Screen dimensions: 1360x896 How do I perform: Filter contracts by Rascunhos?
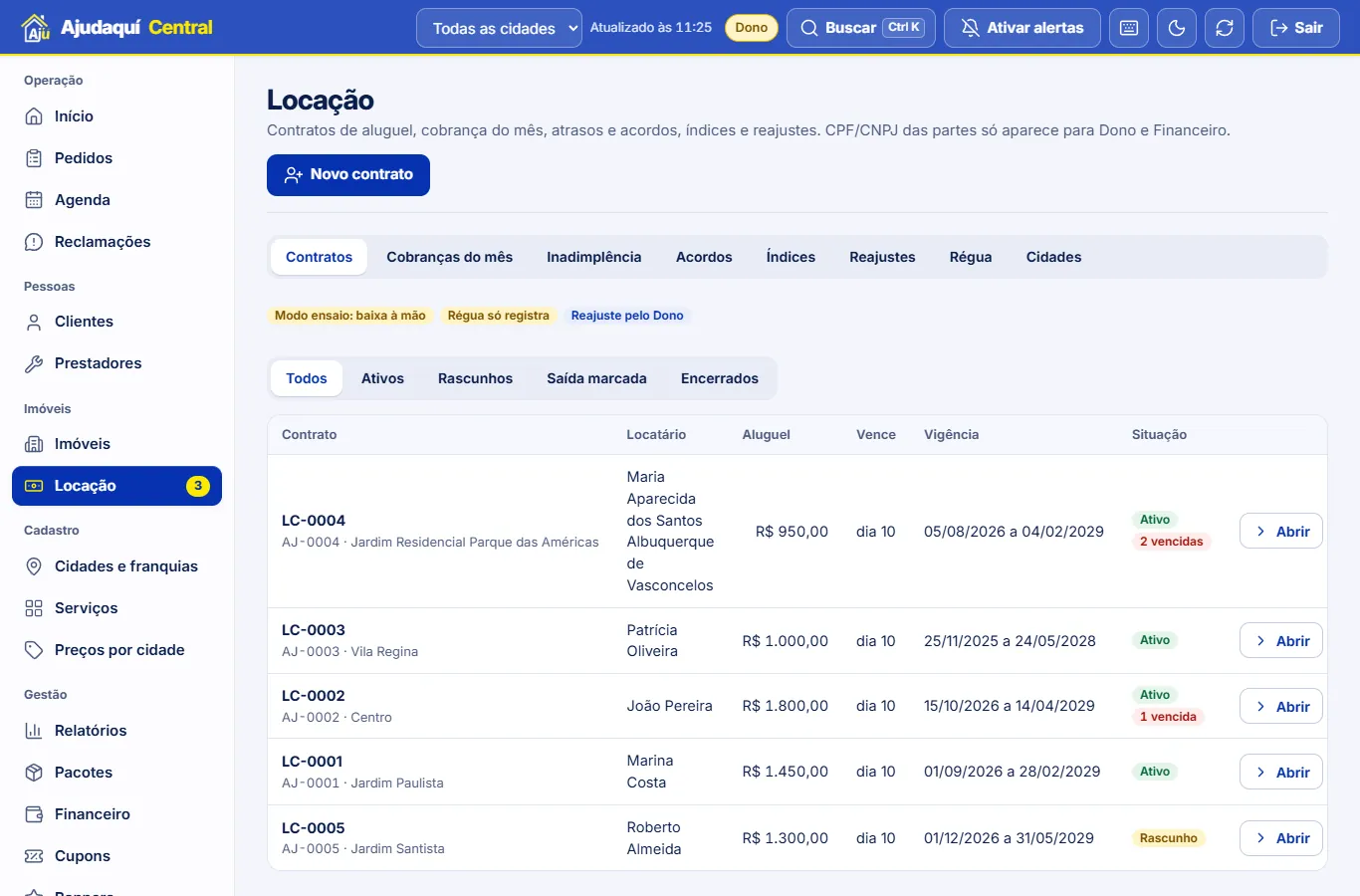pos(476,378)
